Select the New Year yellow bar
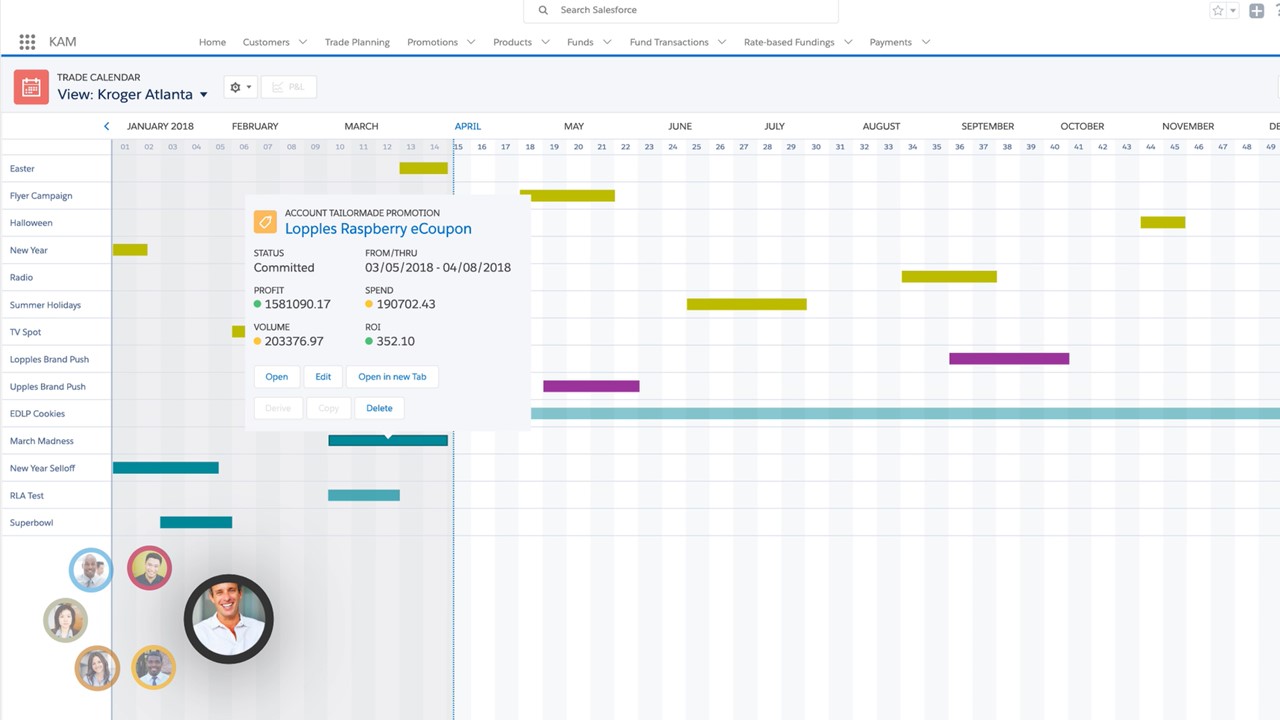The height and width of the screenshot is (720, 1280). pos(130,250)
